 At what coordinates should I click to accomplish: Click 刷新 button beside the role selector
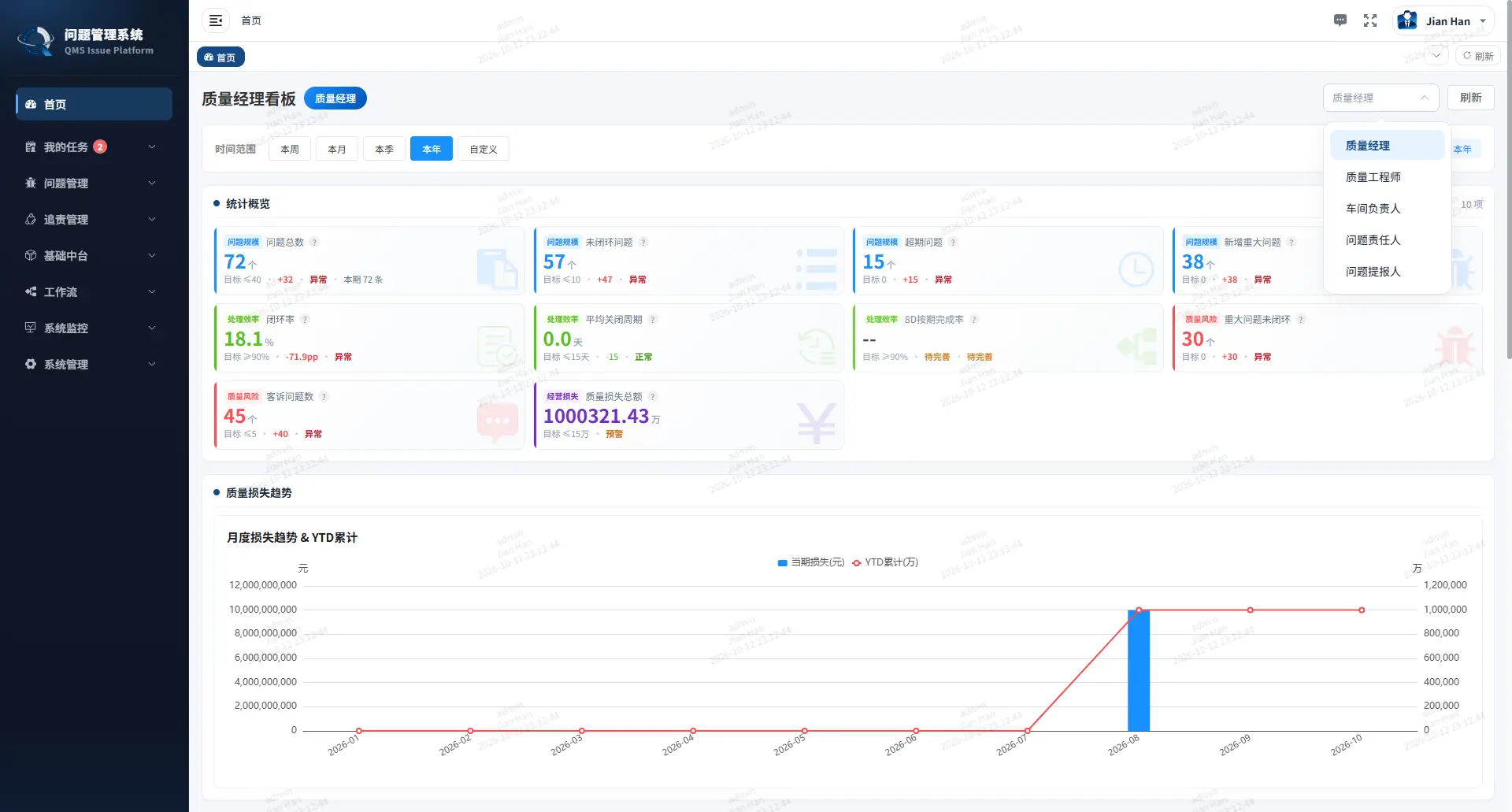(1470, 98)
